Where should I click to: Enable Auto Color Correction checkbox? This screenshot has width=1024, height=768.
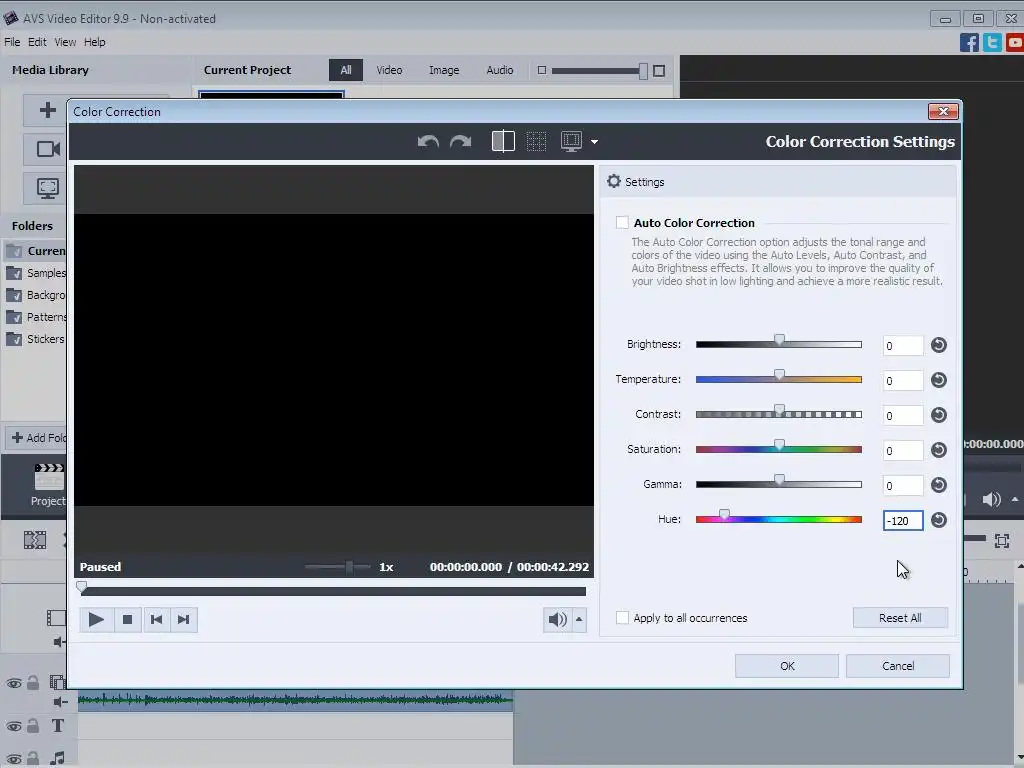click(622, 223)
